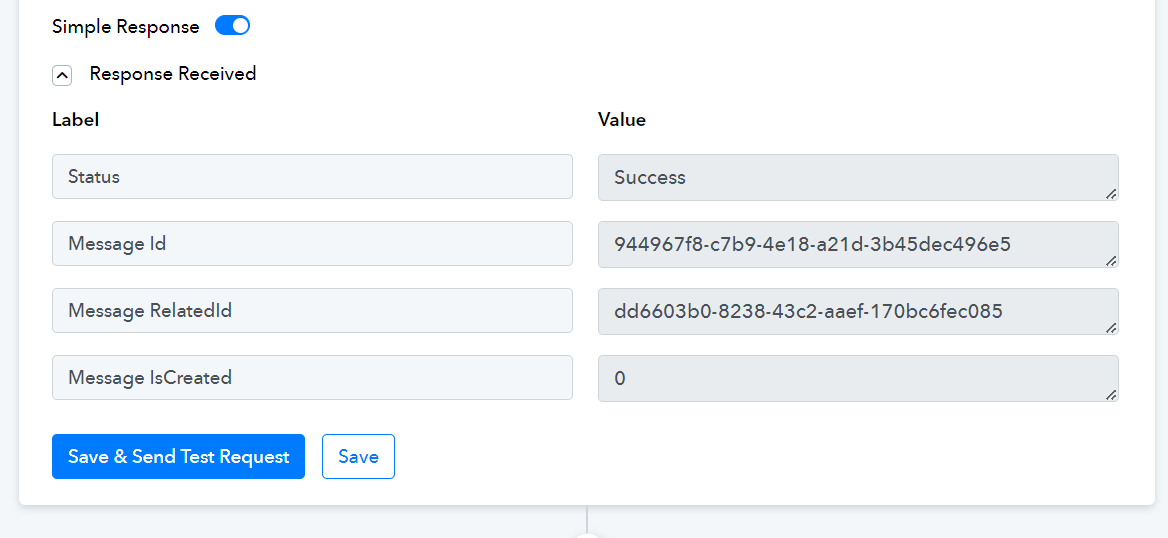
Task: Select the value starting with 944967f8
Action: tap(857, 244)
